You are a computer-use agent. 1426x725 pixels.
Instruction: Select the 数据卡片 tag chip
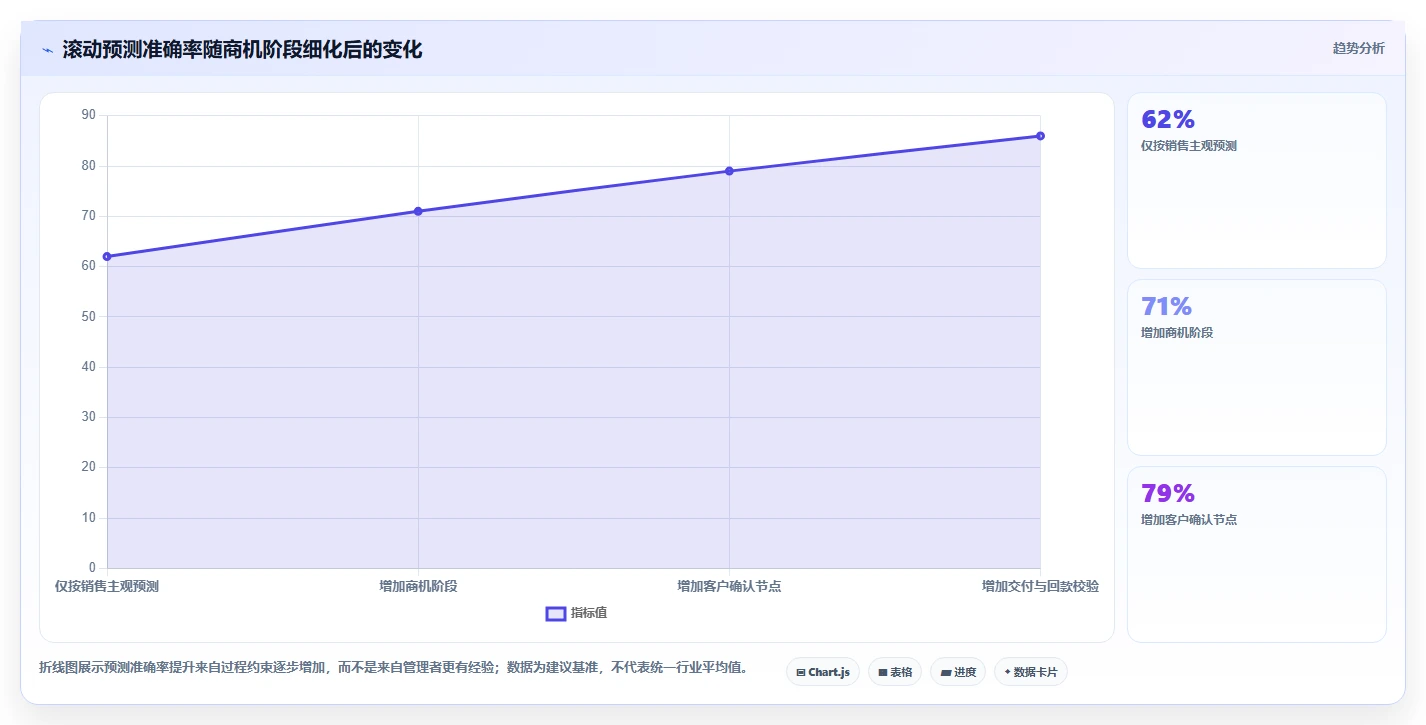point(1031,672)
